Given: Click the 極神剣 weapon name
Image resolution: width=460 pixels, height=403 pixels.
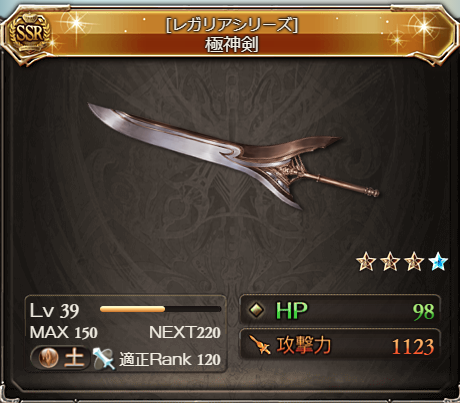Looking at the screenshot, I should click(x=232, y=45).
